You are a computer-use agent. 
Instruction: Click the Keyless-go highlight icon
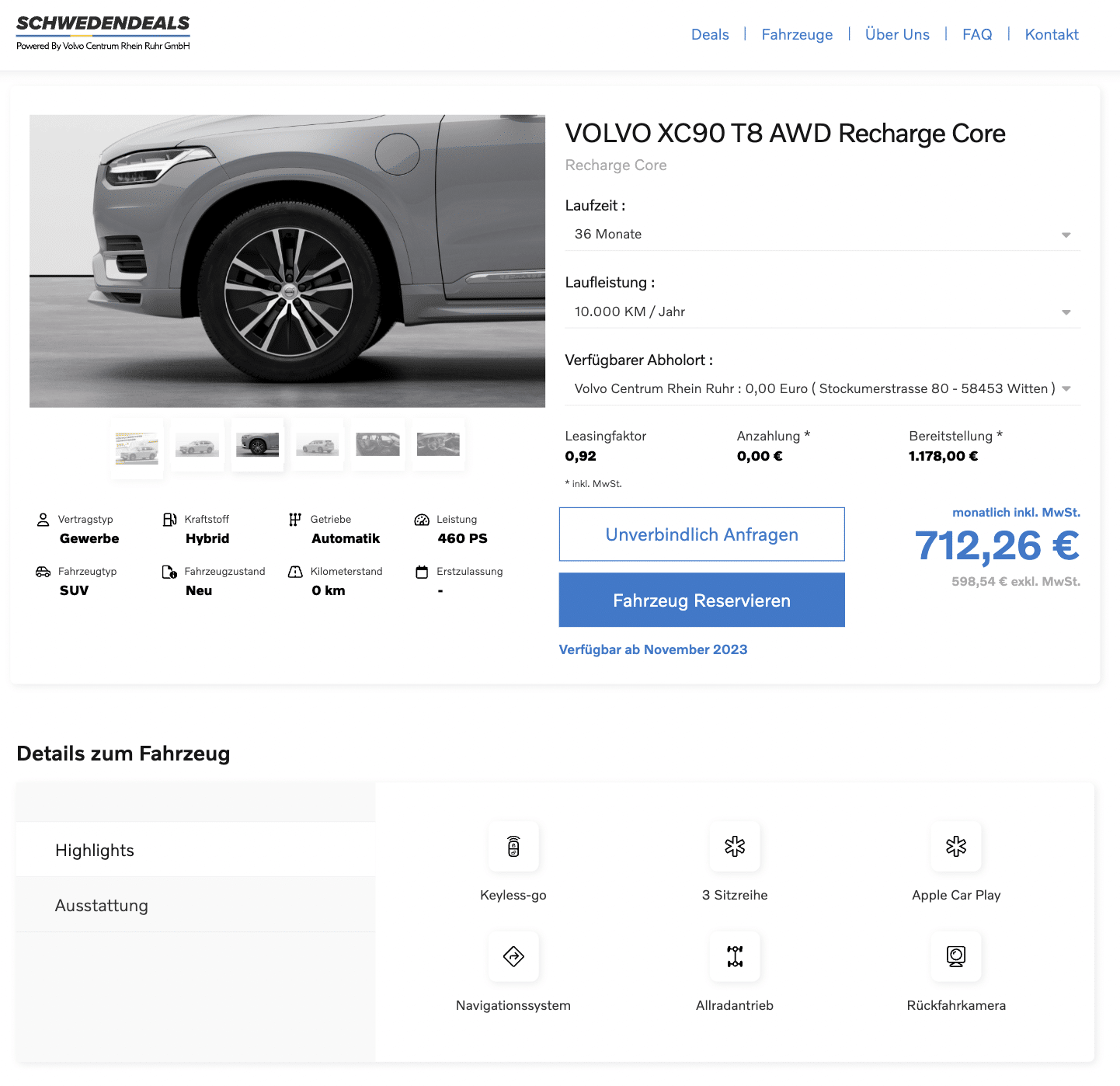513,846
